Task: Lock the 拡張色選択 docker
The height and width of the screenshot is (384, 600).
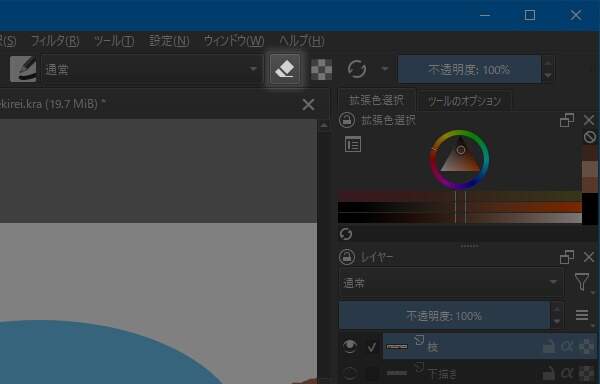Action: [x=347, y=120]
